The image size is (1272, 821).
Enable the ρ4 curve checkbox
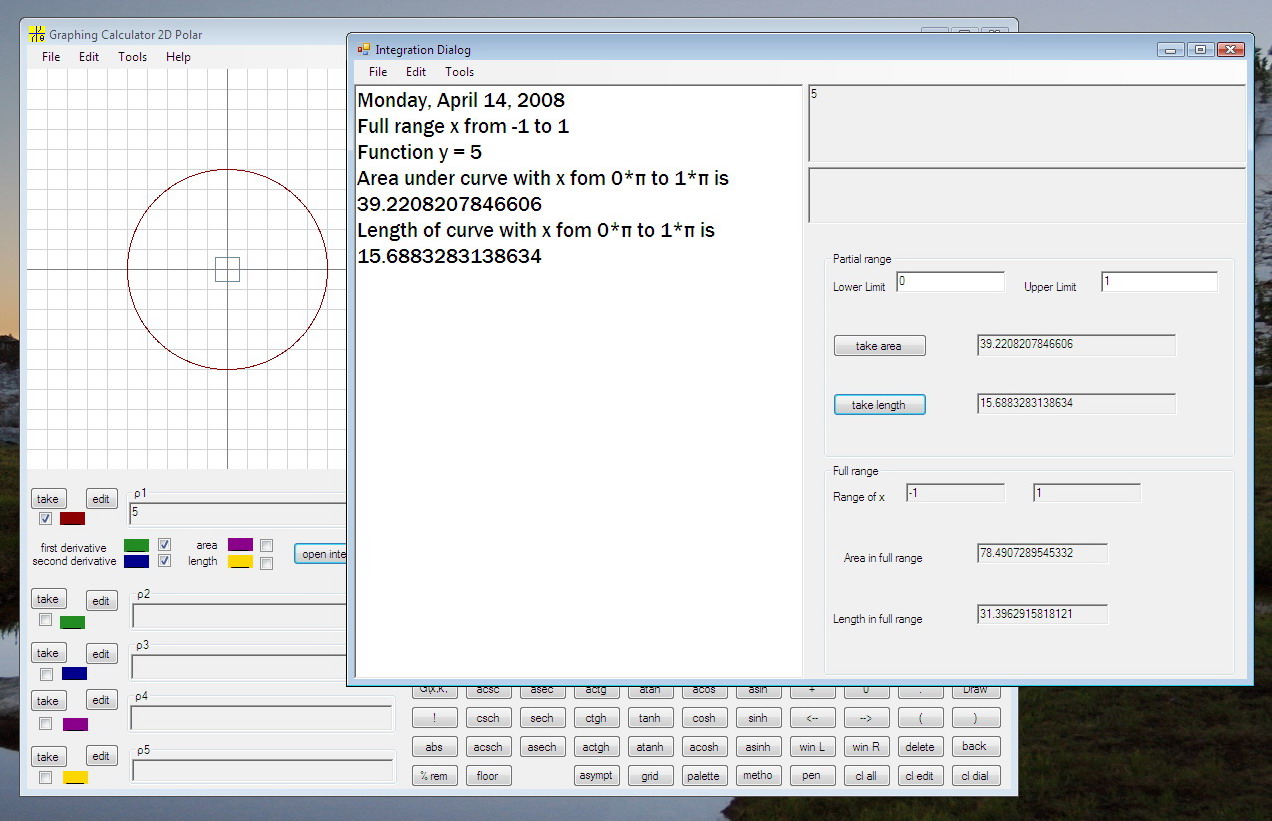[x=45, y=723]
